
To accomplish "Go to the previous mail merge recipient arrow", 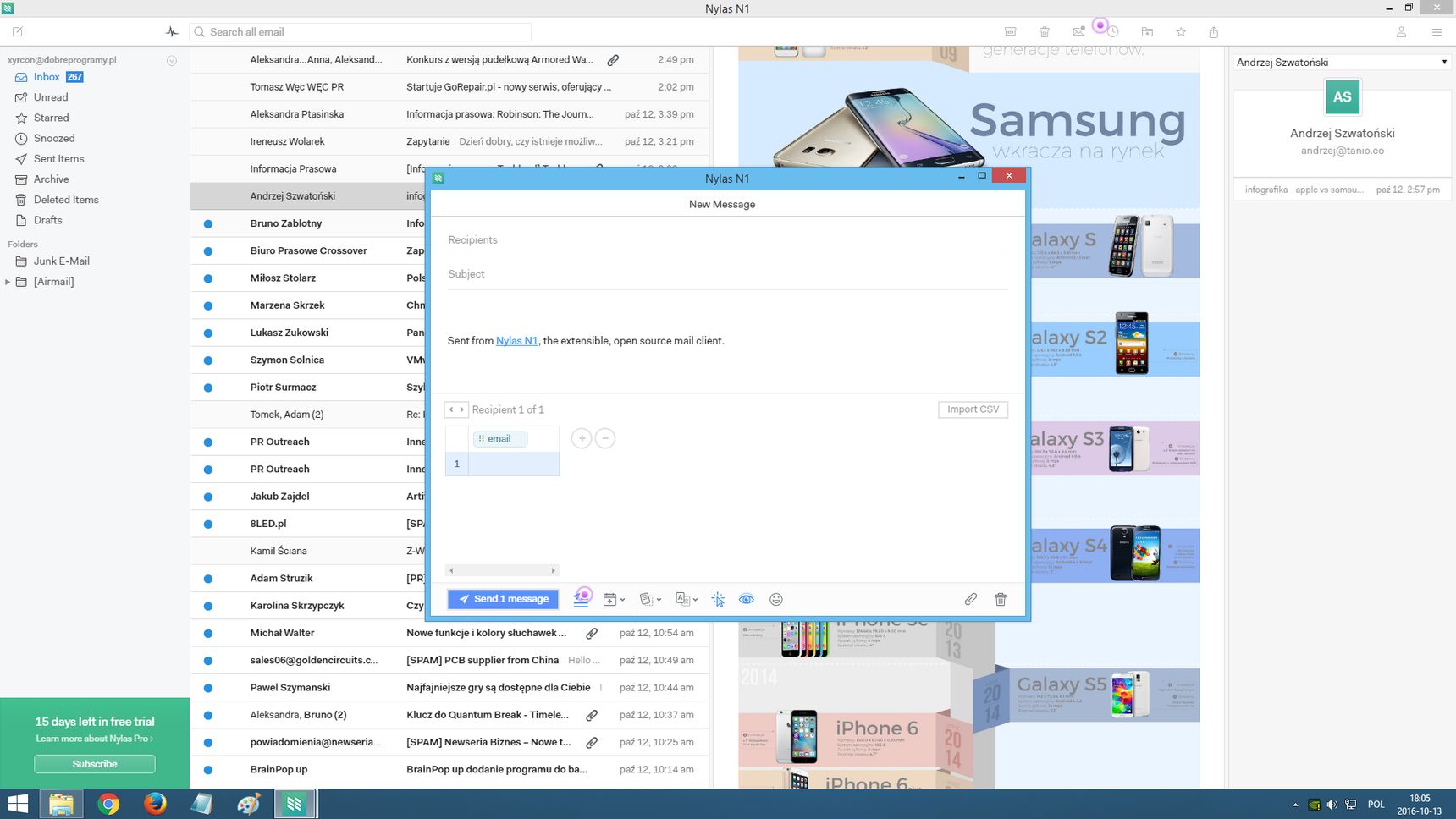I will (451, 409).
